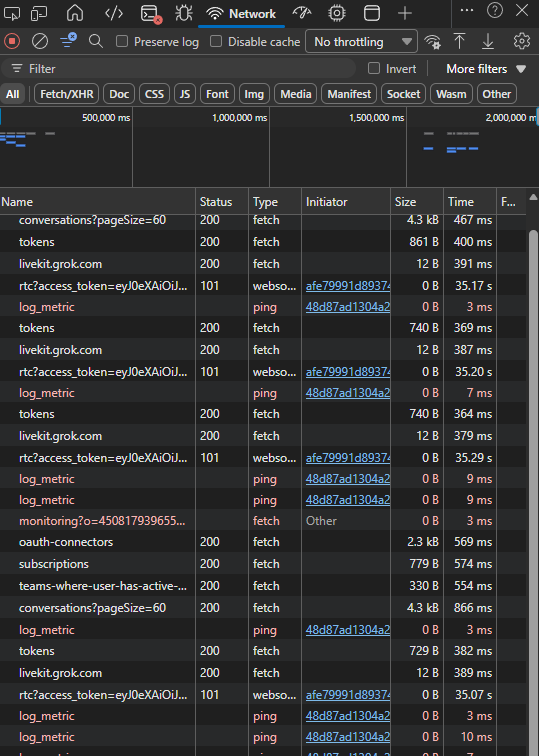Screen dimensions: 539x756
Task: Select the rtc?access_token row with 35.29 s
Action: [263, 458]
